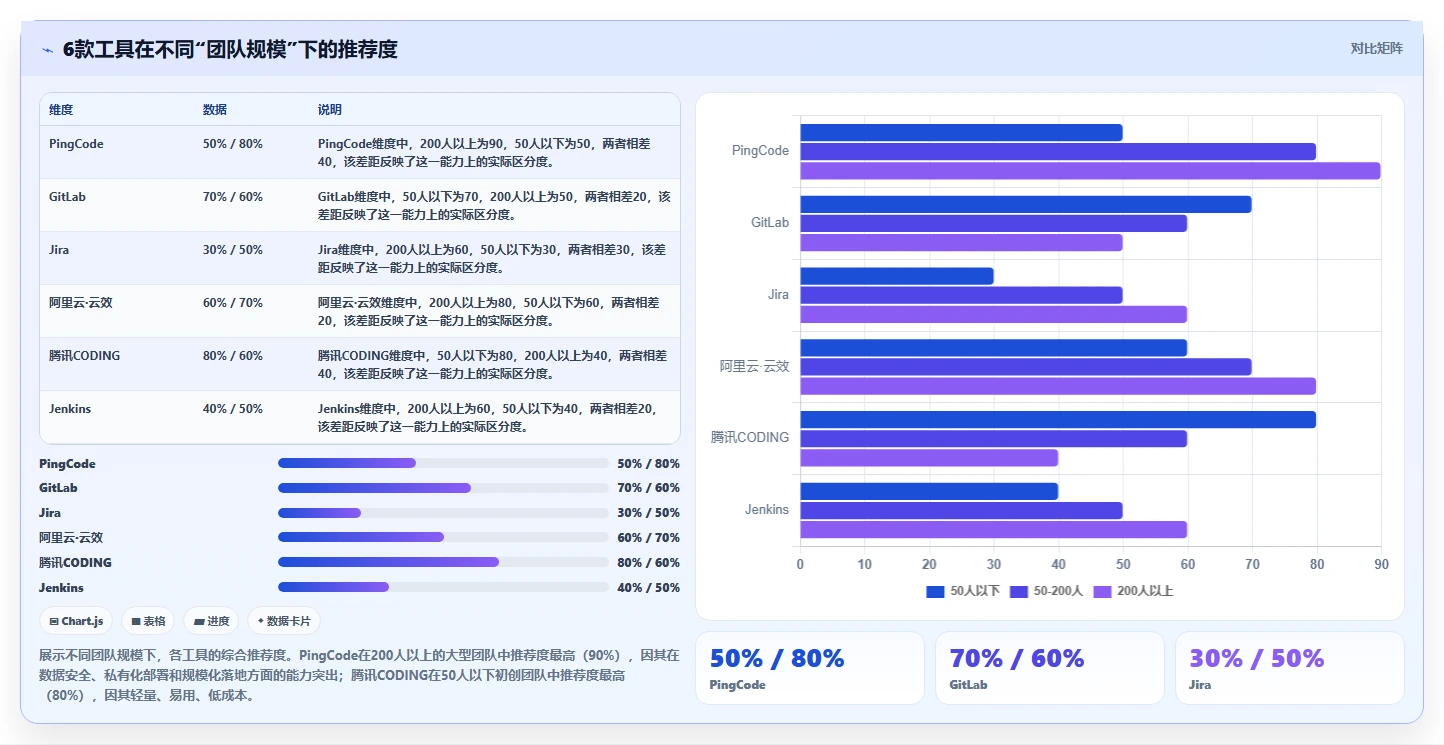Click the description starting 'Jenkins维度中'
Viewport: 1444px width, 745px height.
[x=488, y=418]
